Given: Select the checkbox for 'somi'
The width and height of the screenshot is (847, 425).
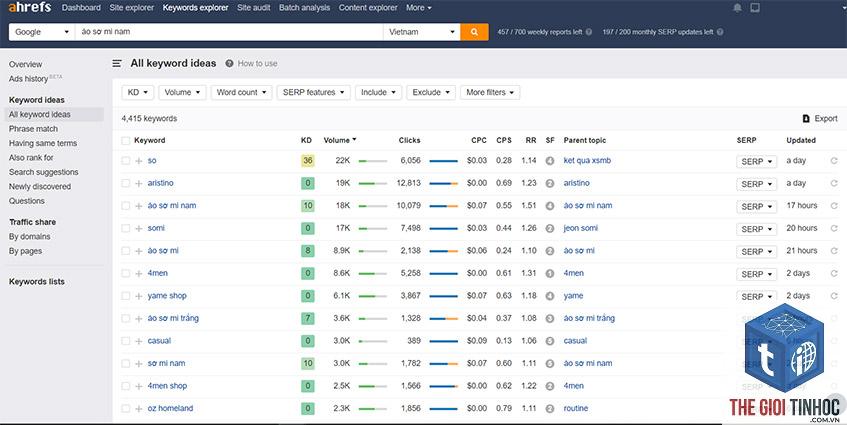Looking at the screenshot, I should tap(125, 228).
